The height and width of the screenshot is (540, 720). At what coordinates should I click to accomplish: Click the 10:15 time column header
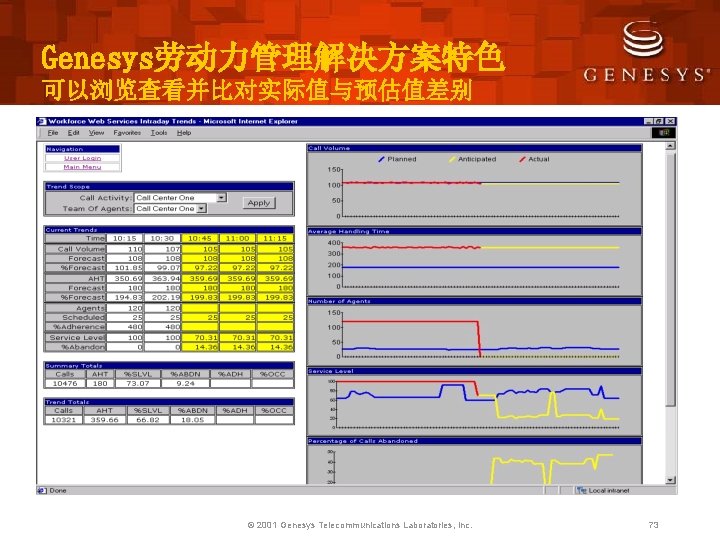point(124,238)
